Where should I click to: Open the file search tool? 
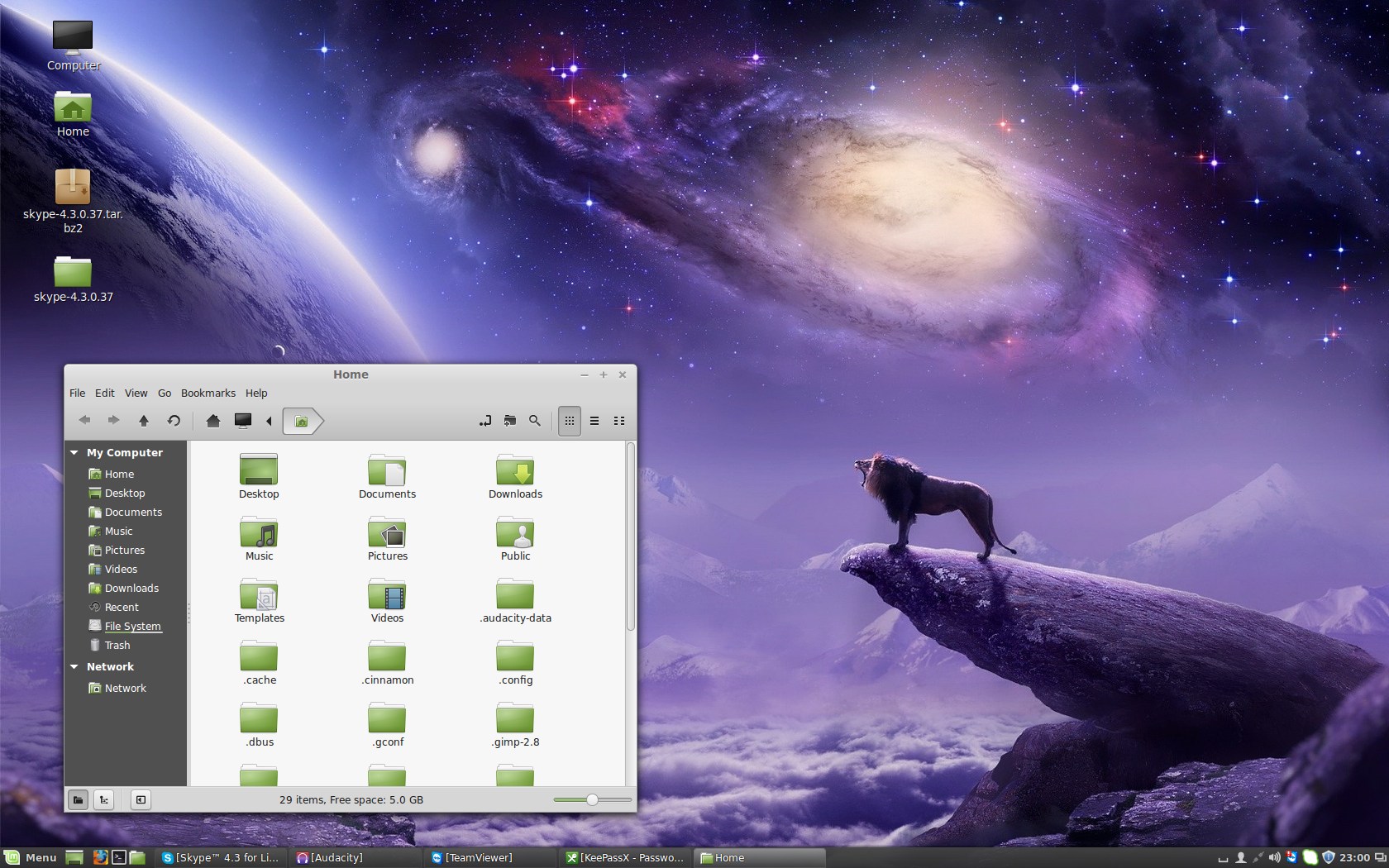tap(535, 421)
